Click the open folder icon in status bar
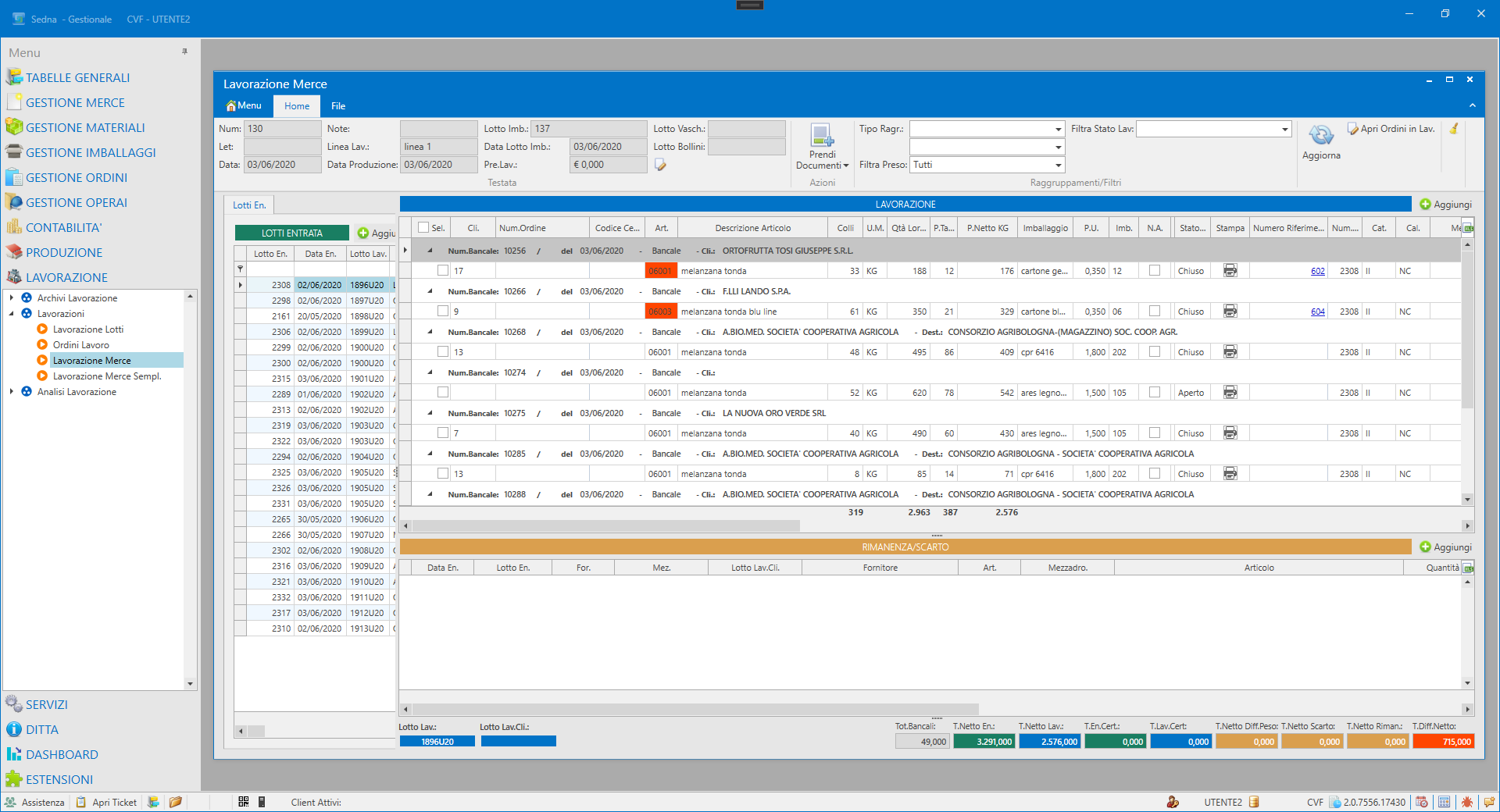 176,802
